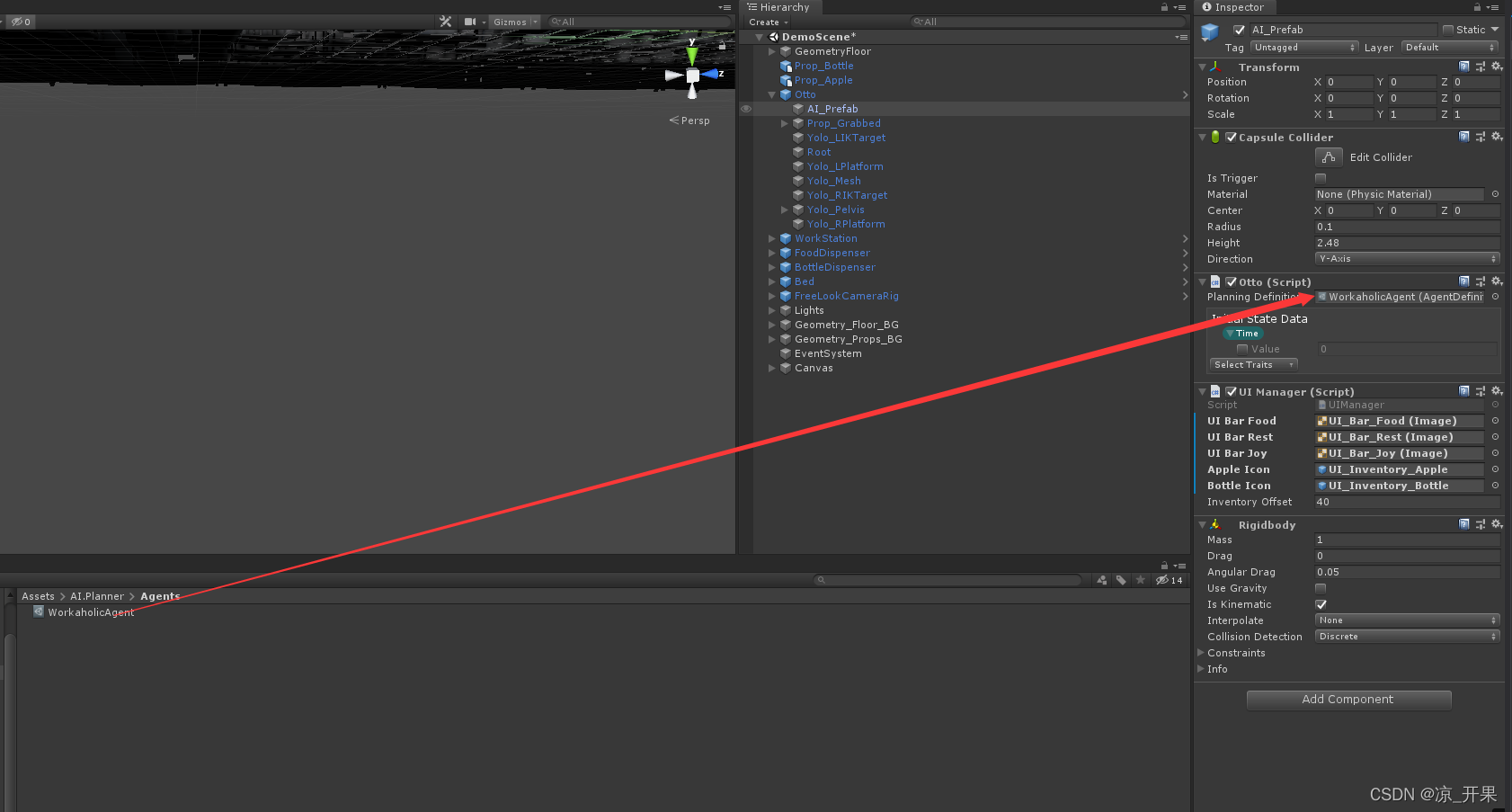Open the Direction Y-Axis dropdown
The image size is (1512, 812).
pyautogui.click(x=1407, y=259)
